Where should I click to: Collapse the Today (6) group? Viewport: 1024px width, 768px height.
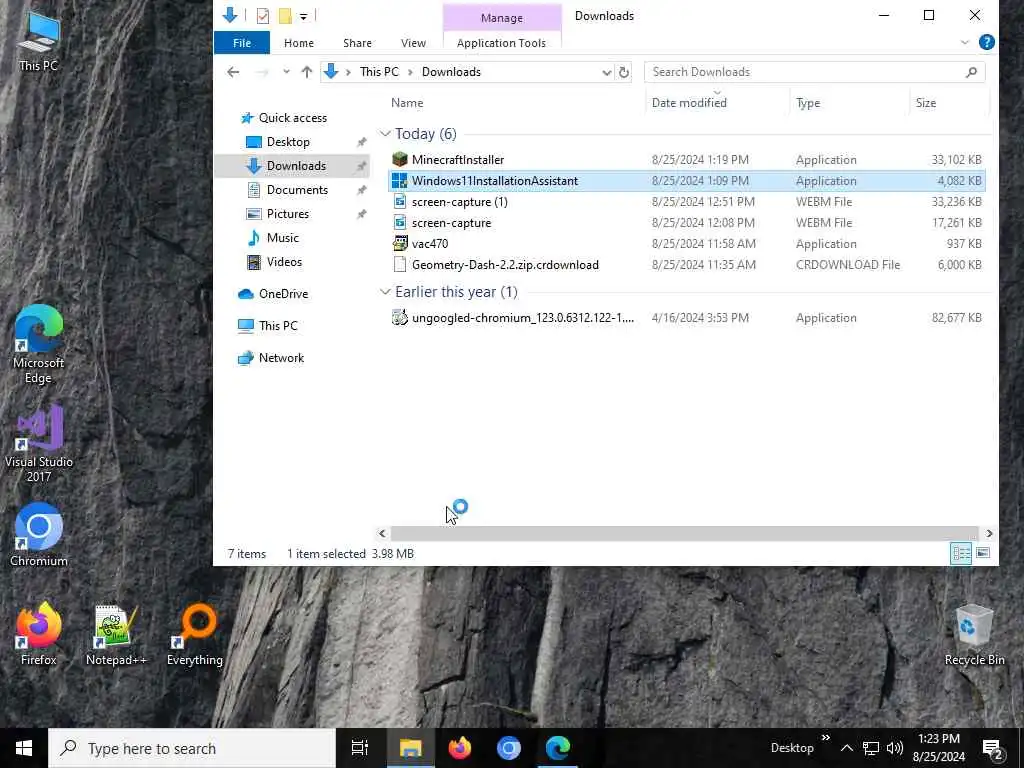385,134
